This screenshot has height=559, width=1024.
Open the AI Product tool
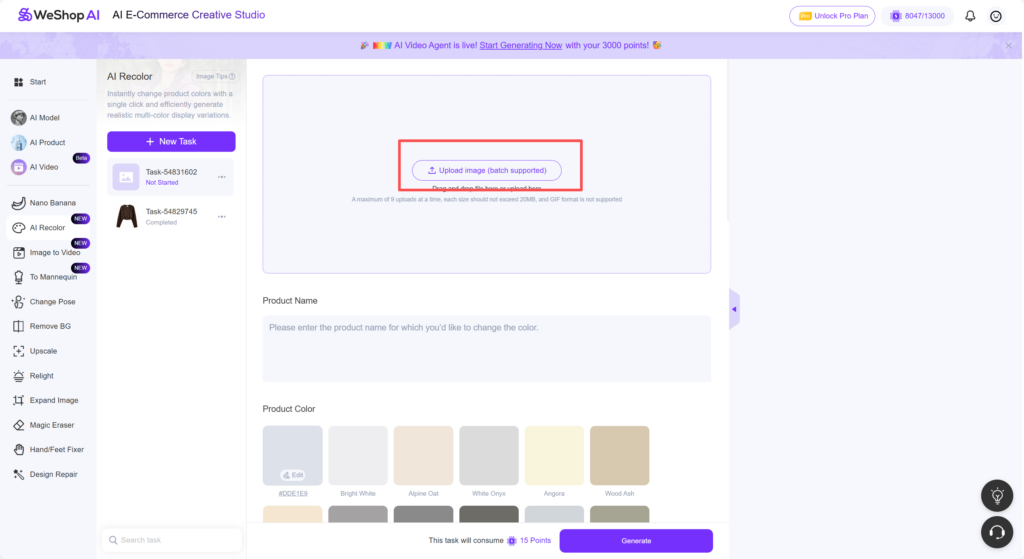pos(47,142)
